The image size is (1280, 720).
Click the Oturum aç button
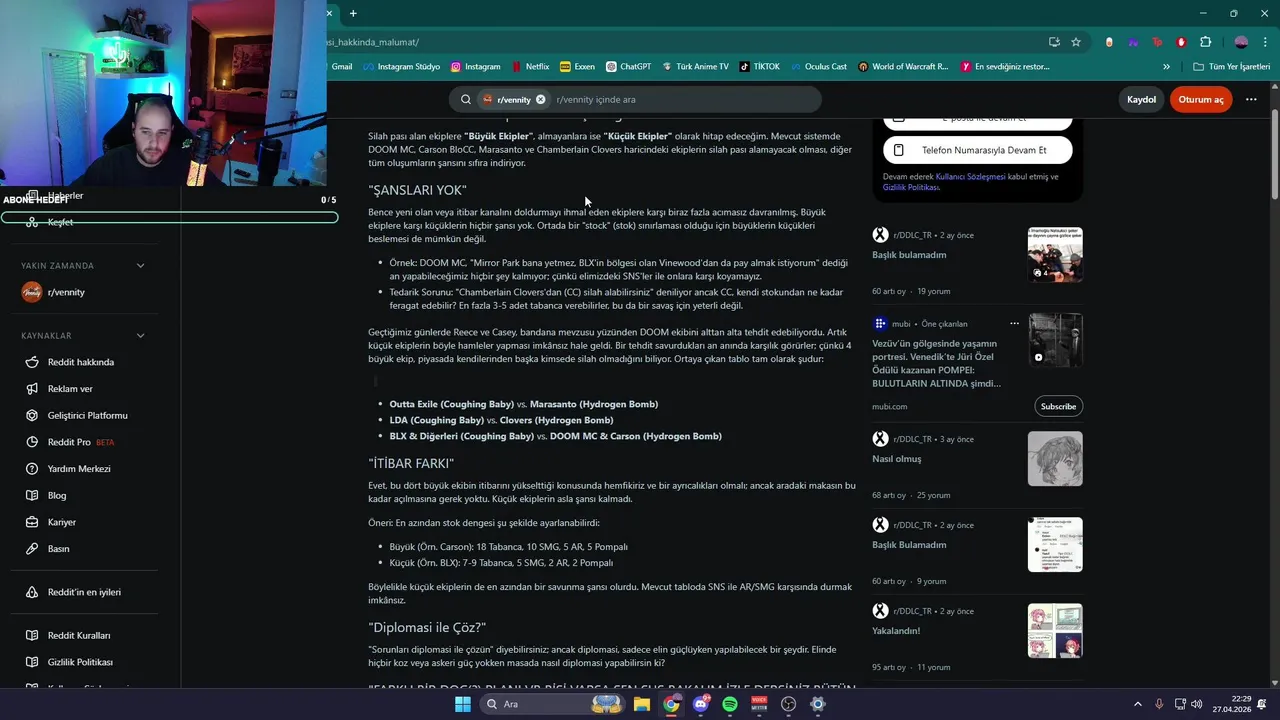[1201, 99]
